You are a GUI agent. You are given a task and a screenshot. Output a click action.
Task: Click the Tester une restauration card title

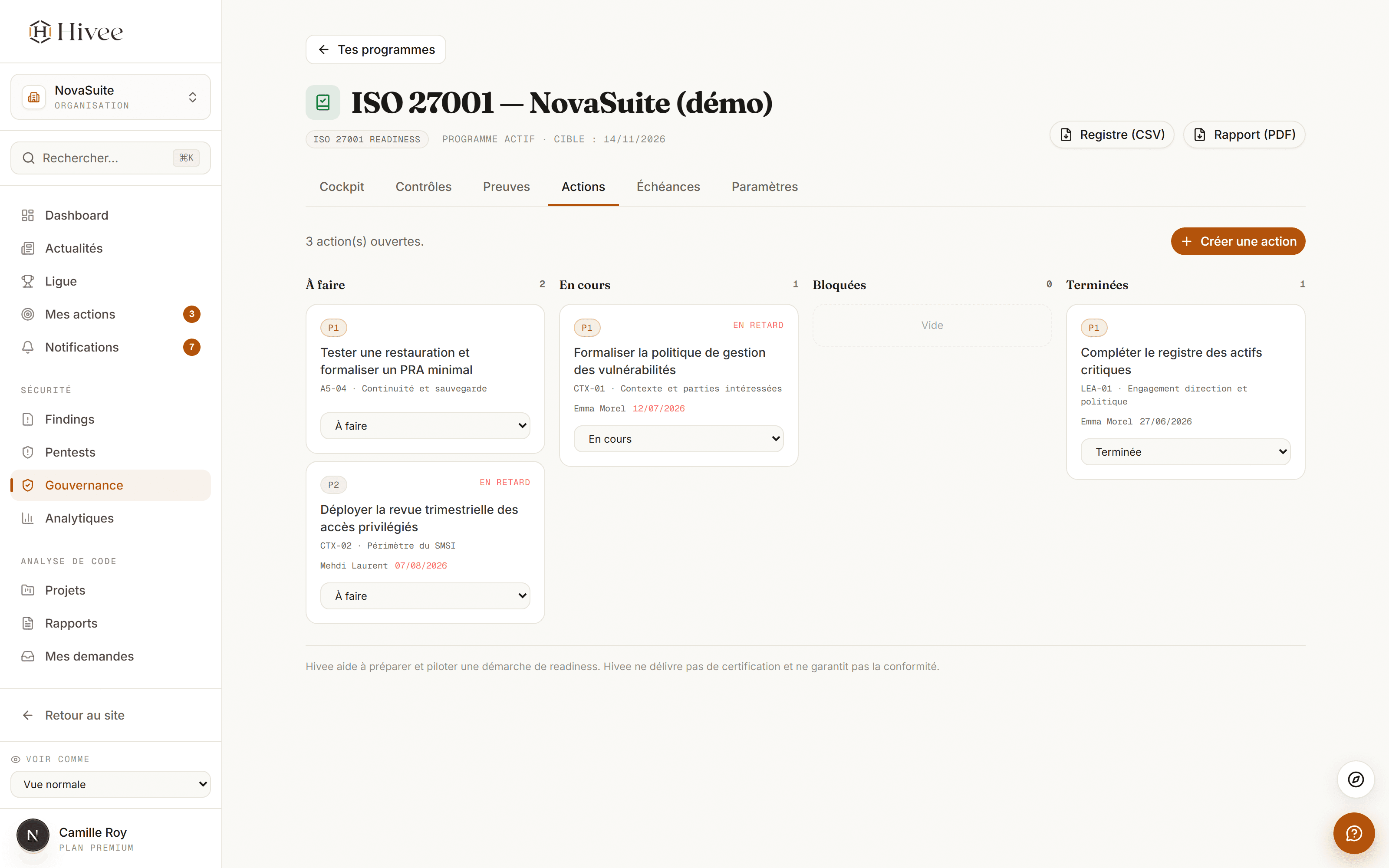397,361
